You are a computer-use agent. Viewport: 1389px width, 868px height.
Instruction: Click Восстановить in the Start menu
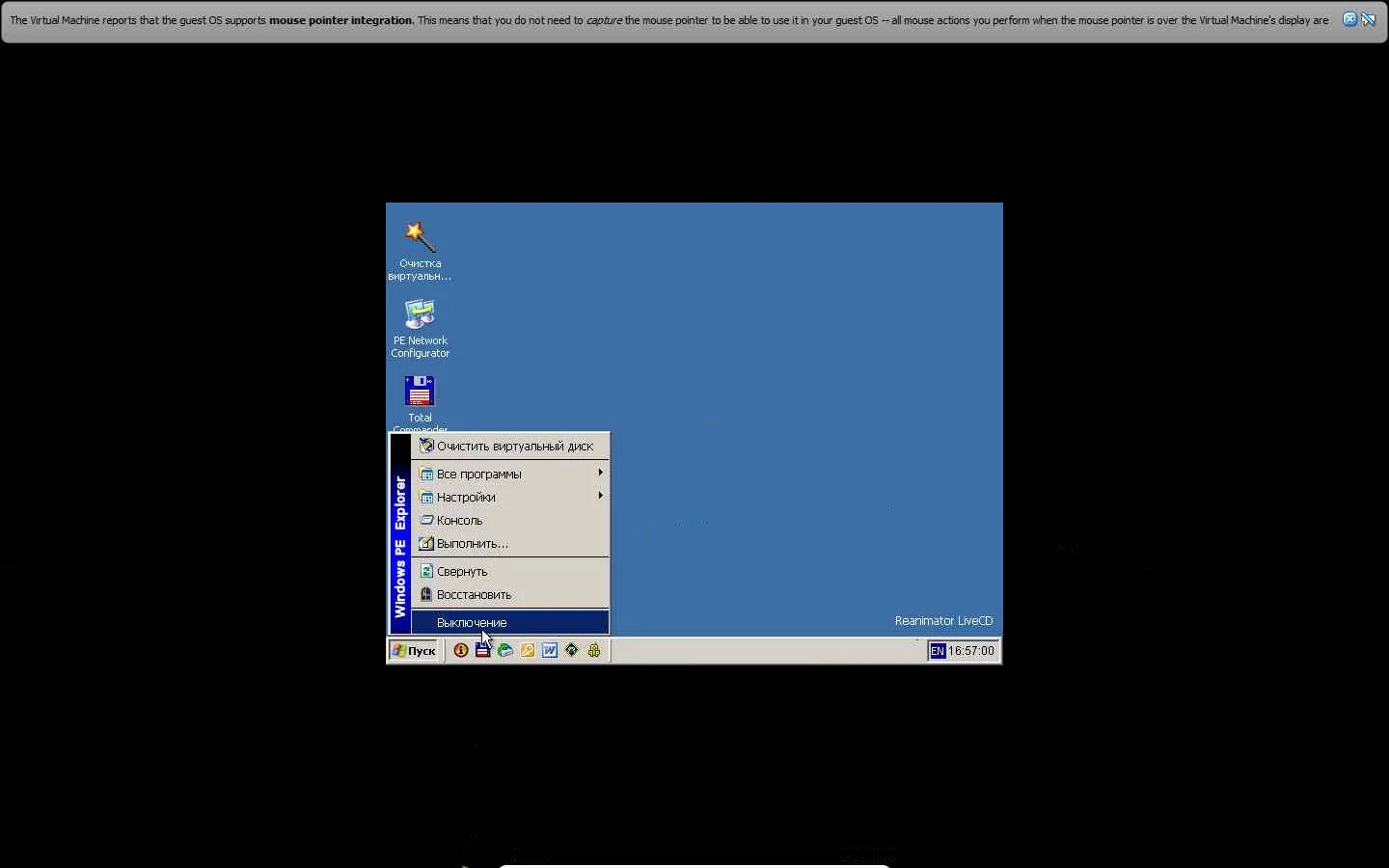tap(510, 594)
